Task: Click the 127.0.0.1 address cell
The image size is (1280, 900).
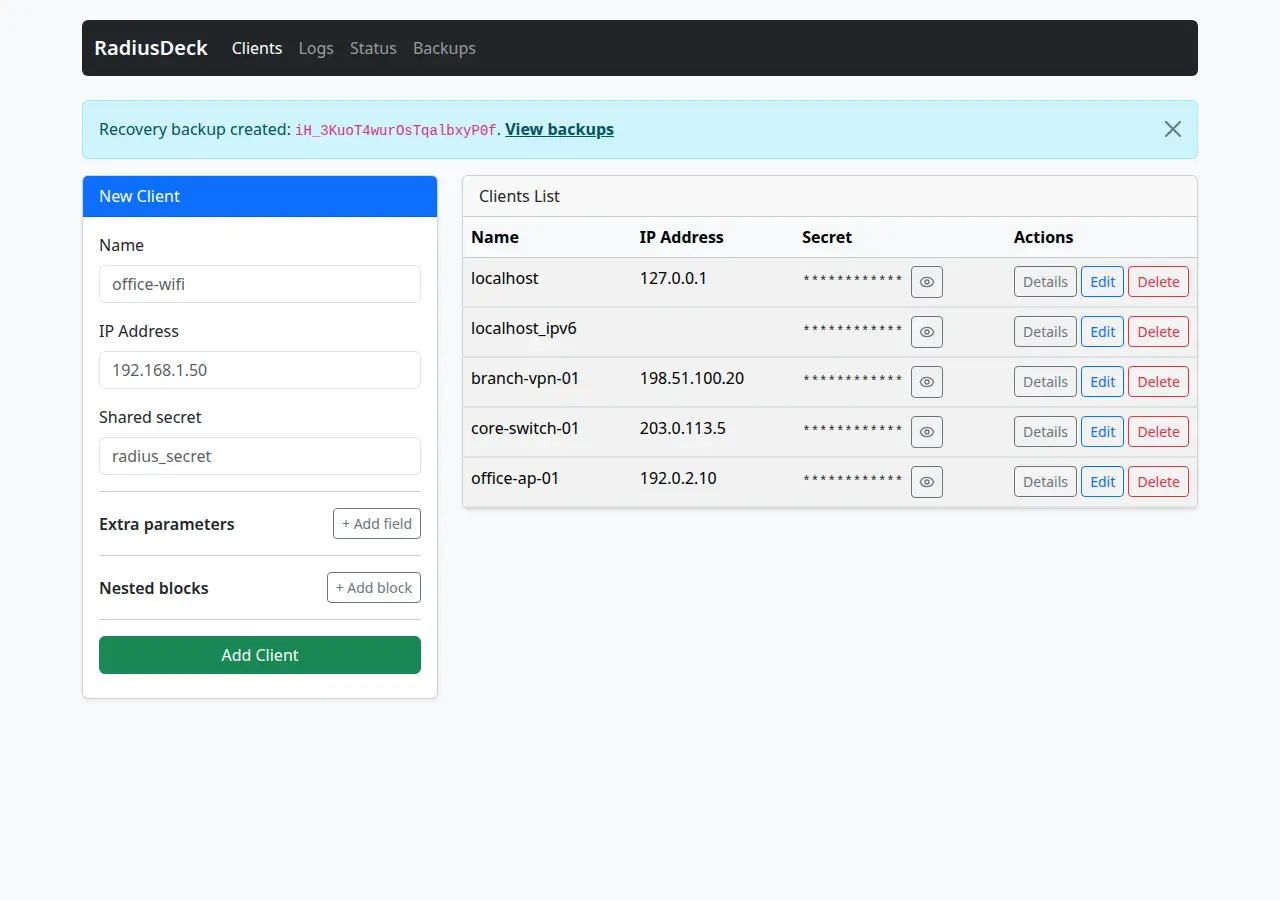Action: tap(713, 282)
